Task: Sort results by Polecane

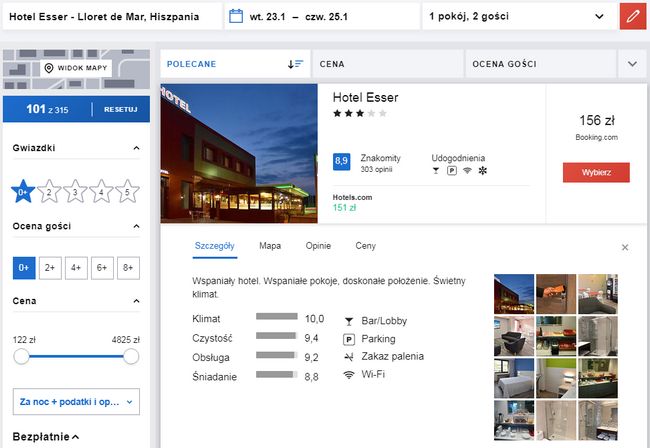Action: [x=235, y=64]
